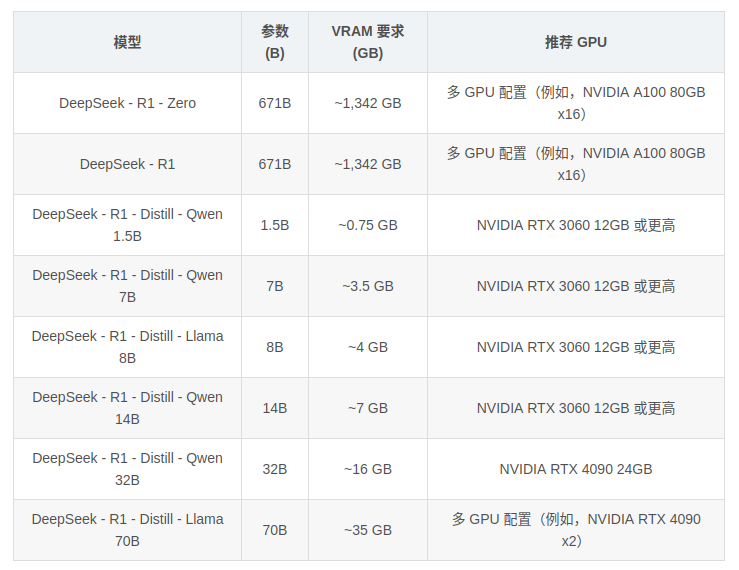The width and height of the screenshot is (739, 570).
Task: Click the 推荐 GPU column header
Action: [575, 42]
